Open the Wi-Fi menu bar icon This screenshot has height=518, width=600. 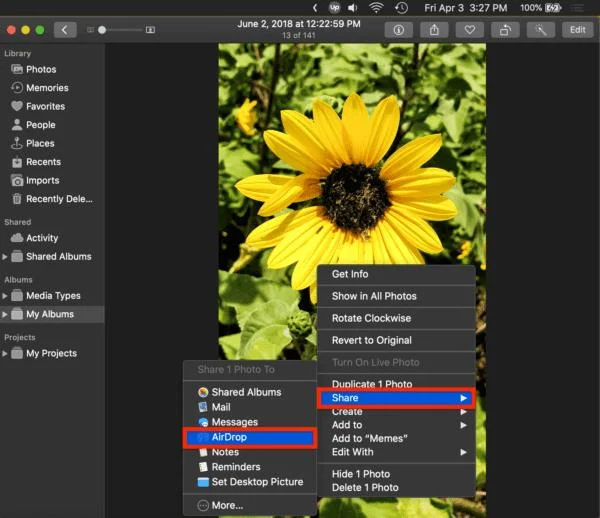tap(376, 8)
